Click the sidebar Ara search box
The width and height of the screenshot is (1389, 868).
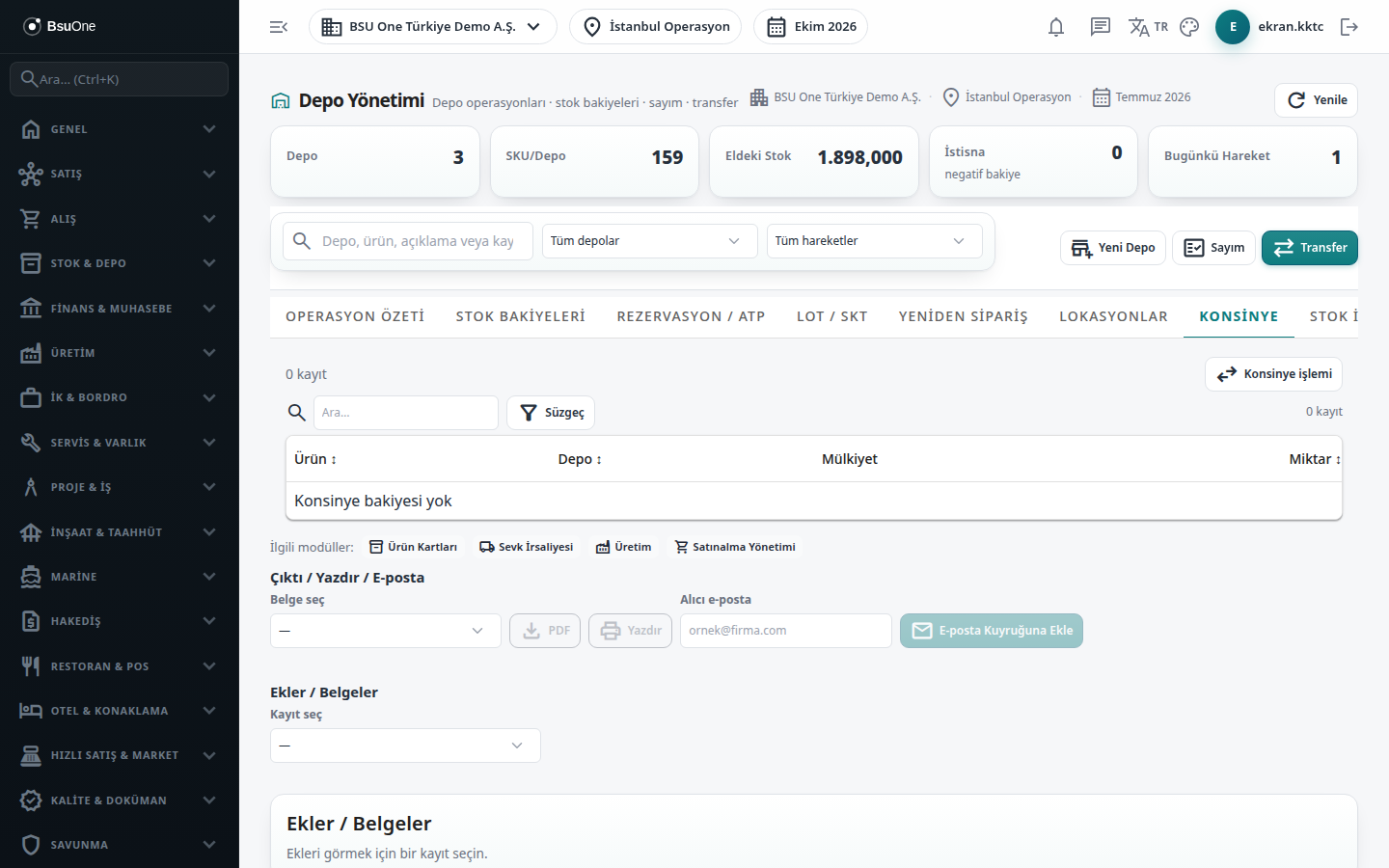[120, 79]
